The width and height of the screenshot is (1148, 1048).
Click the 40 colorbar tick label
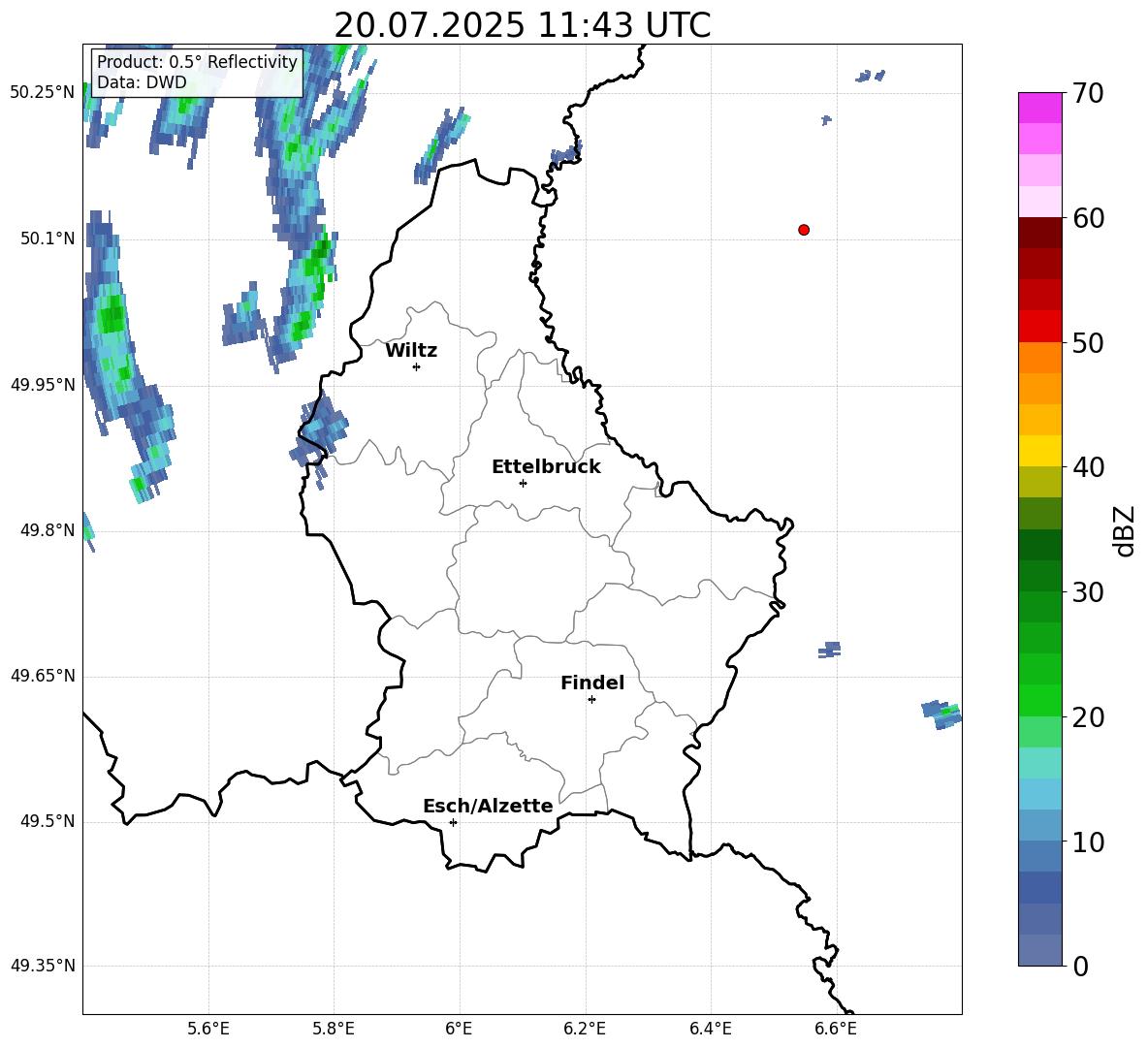pos(1088,467)
